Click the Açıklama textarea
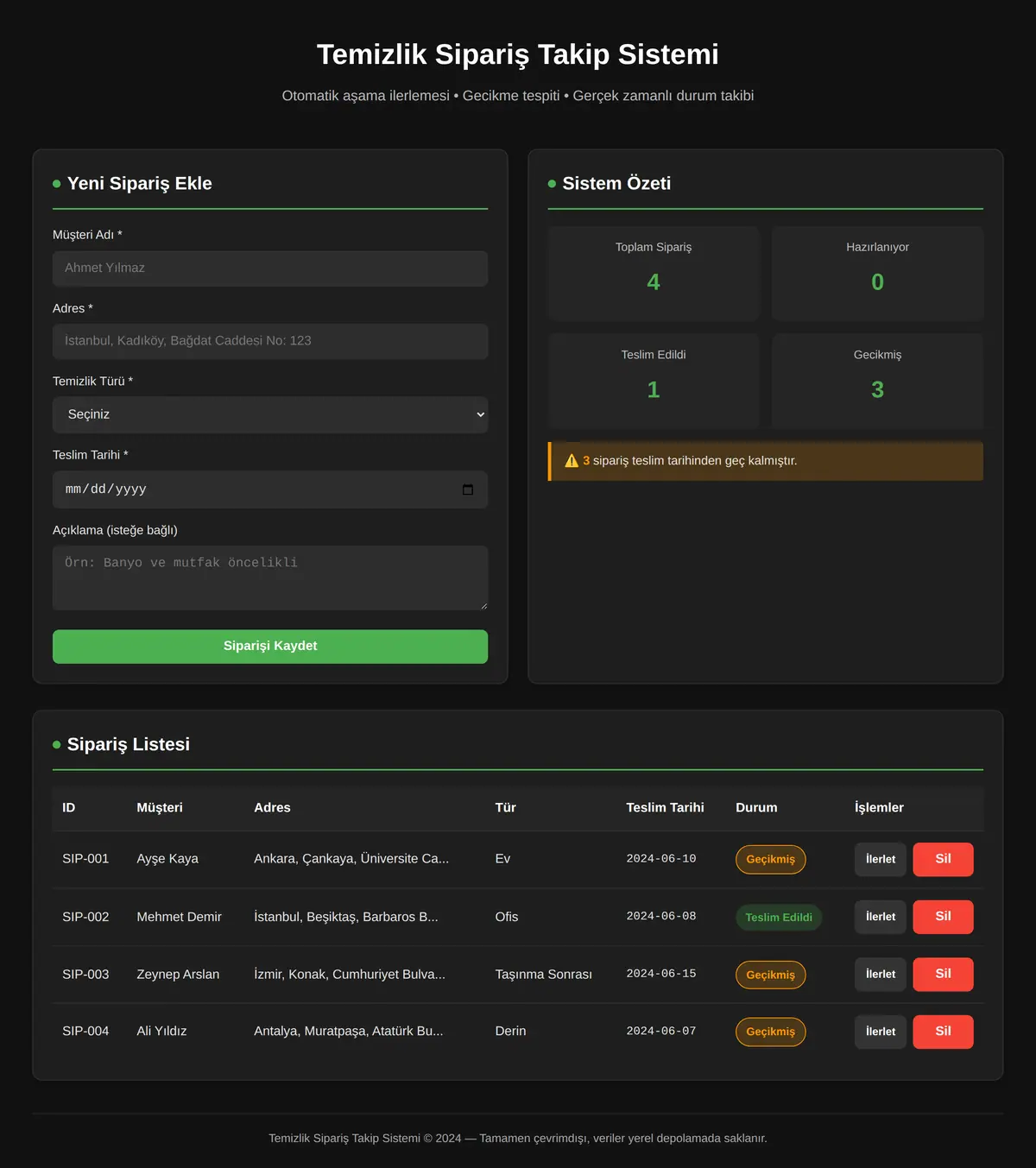 click(270, 578)
